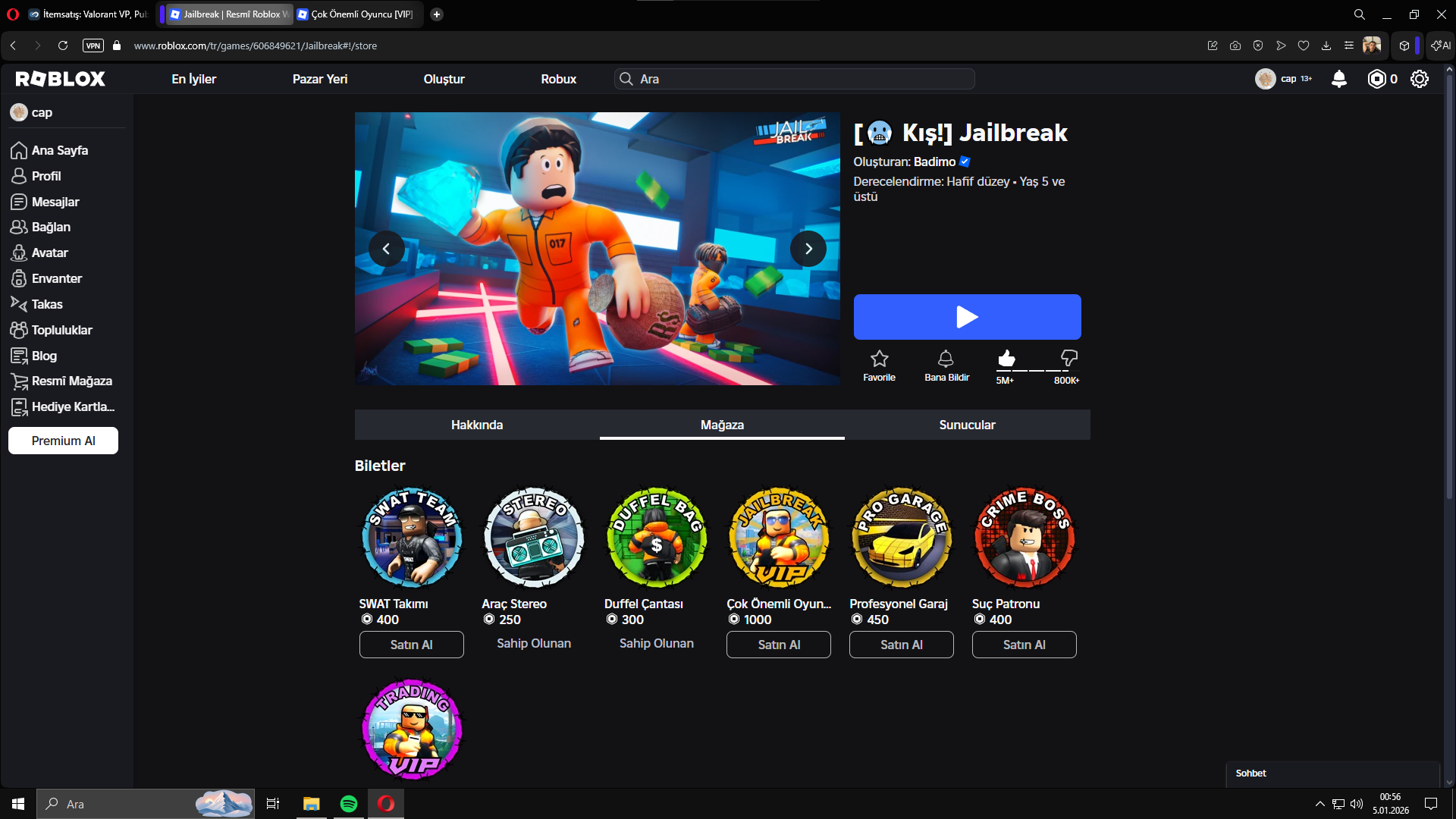Open the En İyiler menu

coord(194,79)
